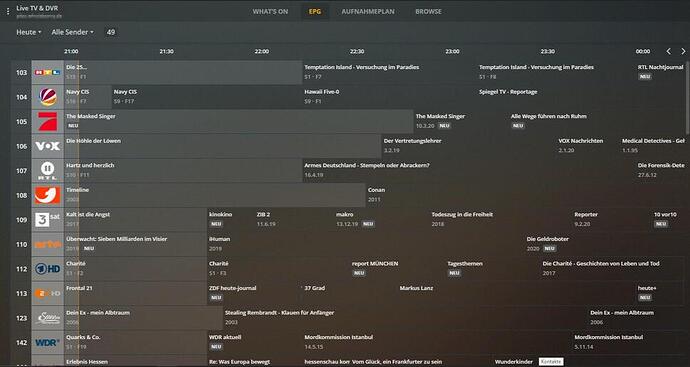Open ZDF heute-journal program
Viewport: 690px width, 367px height.
tap(254, 294)
